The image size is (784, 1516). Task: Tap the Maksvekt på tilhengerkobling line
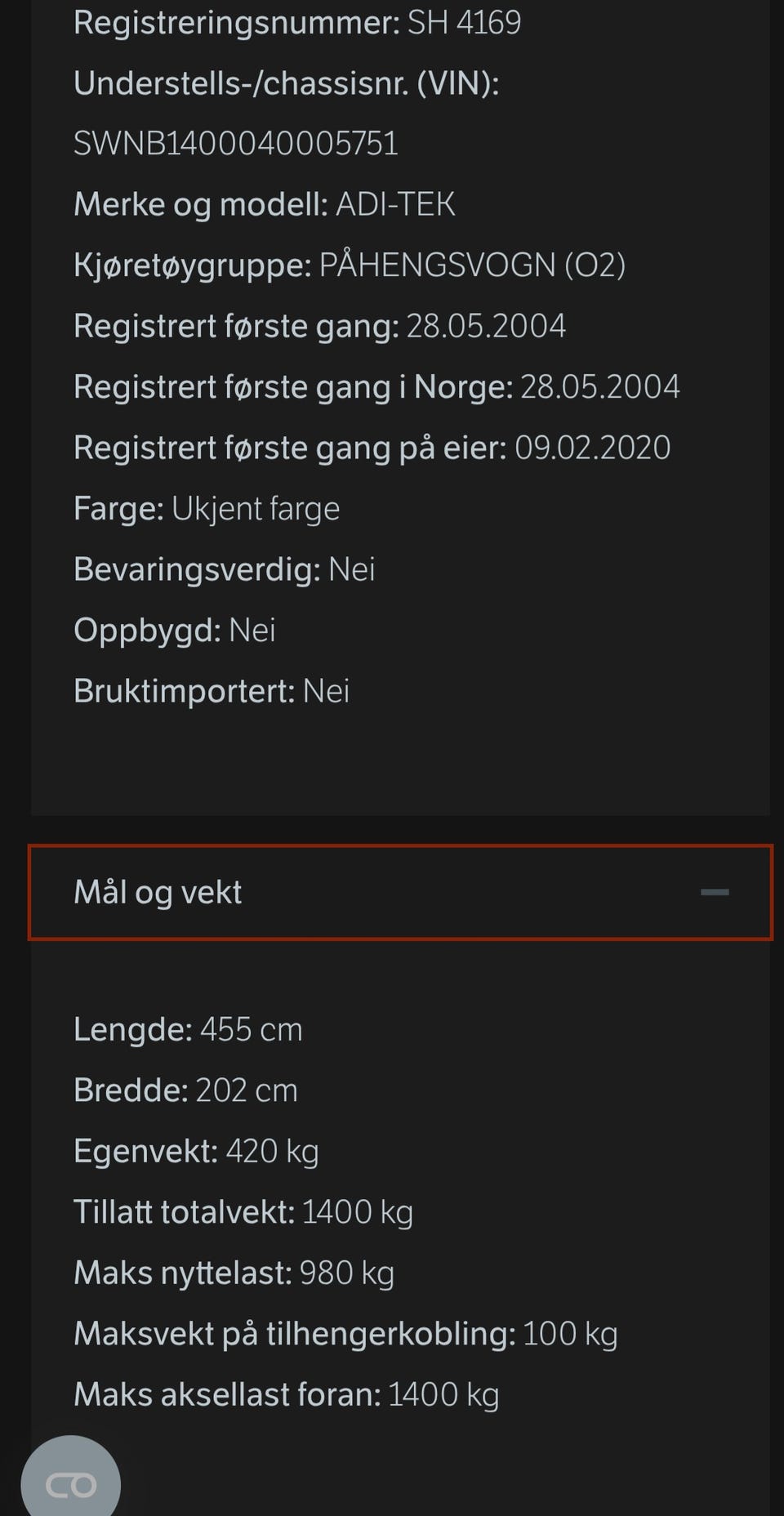pos(345,1334)
